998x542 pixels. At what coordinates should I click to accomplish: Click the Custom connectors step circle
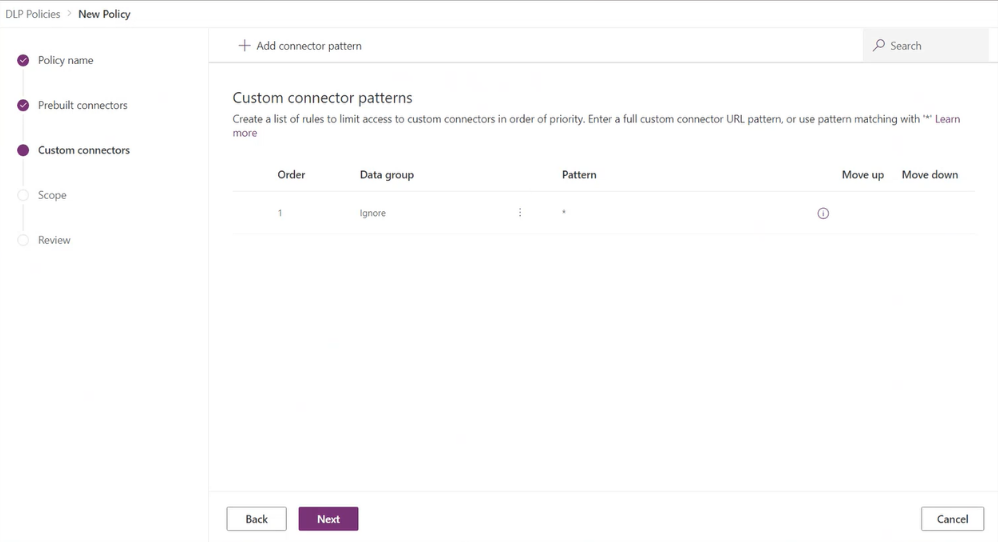(x=23, y=150)
